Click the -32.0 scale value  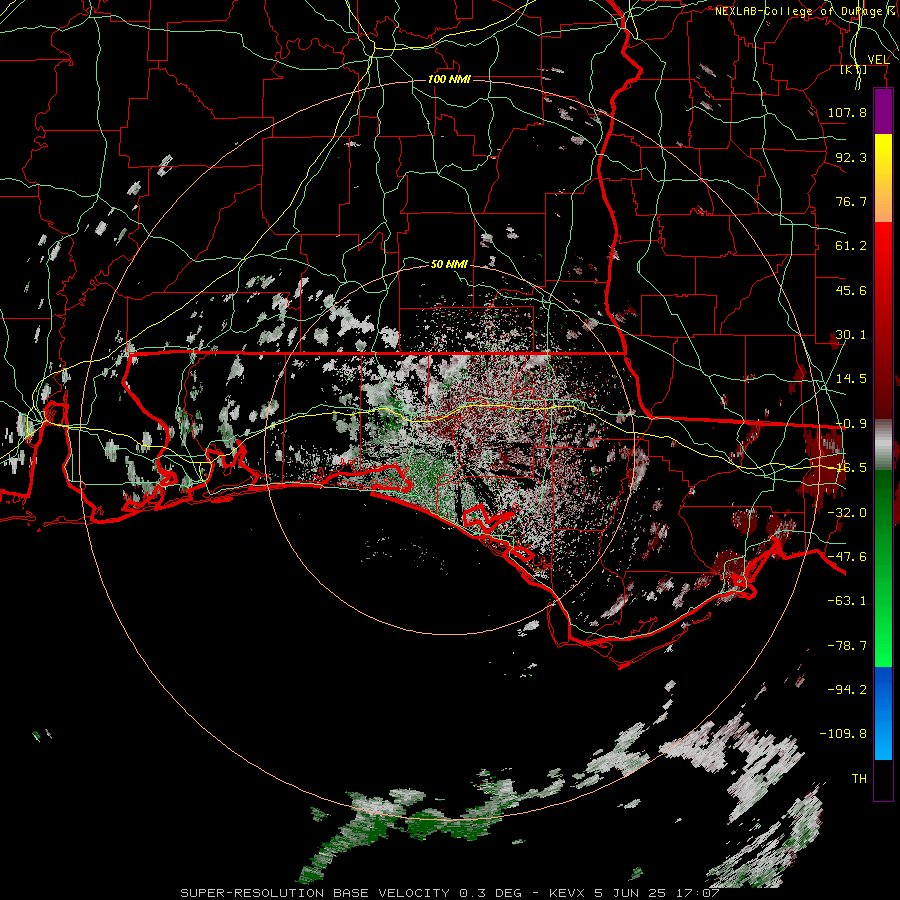coord(847,513)
